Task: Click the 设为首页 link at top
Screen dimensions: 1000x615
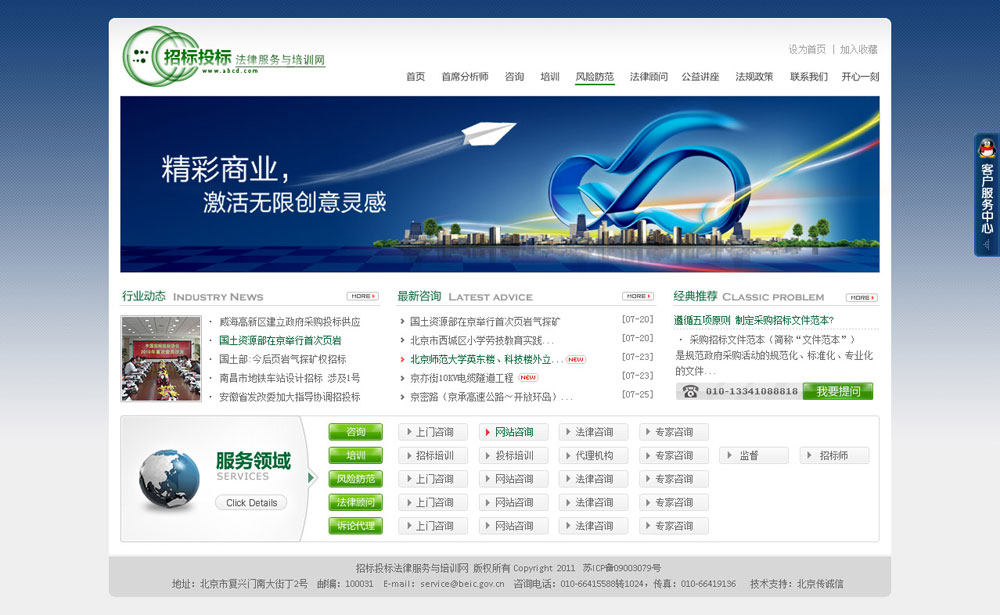Action: [807, 49]
